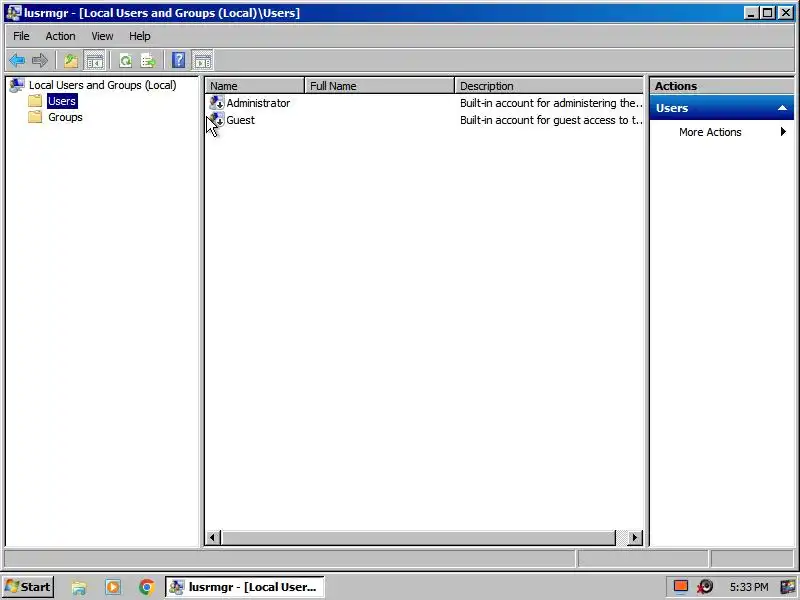
Task: Toggle Show/Hide Console Tree toolbar icon
Action: [94, 61]
